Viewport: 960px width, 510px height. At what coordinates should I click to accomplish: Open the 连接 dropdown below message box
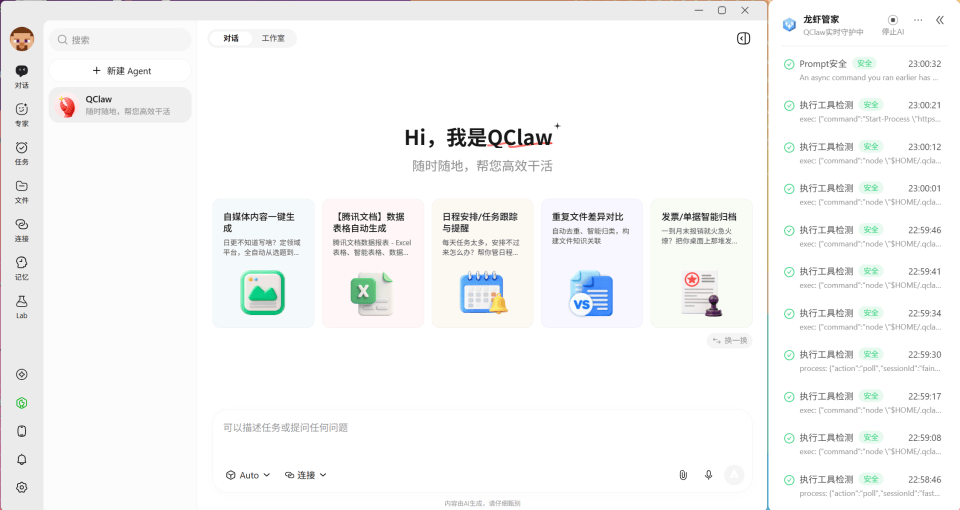tap(306, 475)
